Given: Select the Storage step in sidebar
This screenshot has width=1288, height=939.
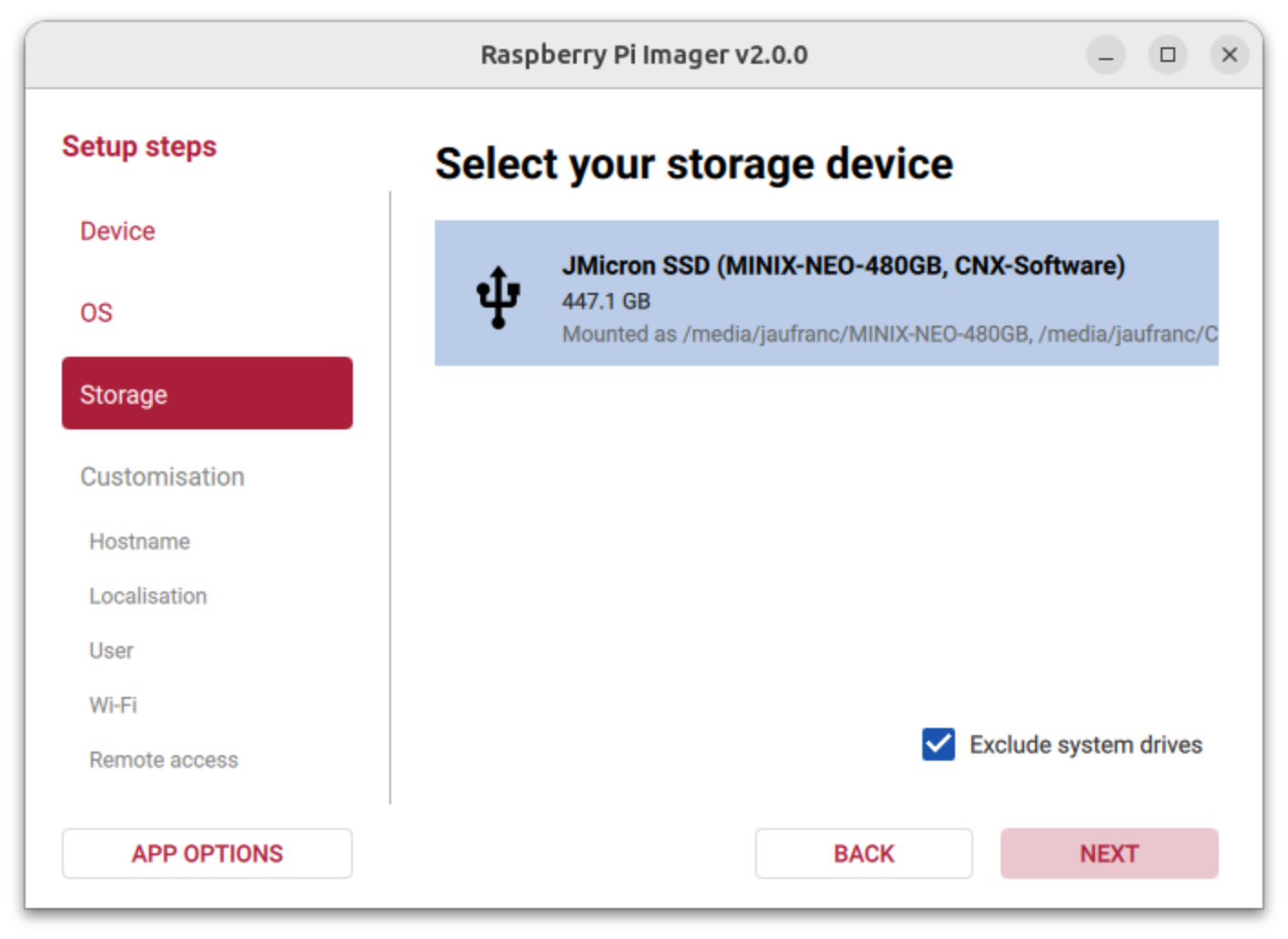Looking at the screenshot, I should tap(206, 393).
